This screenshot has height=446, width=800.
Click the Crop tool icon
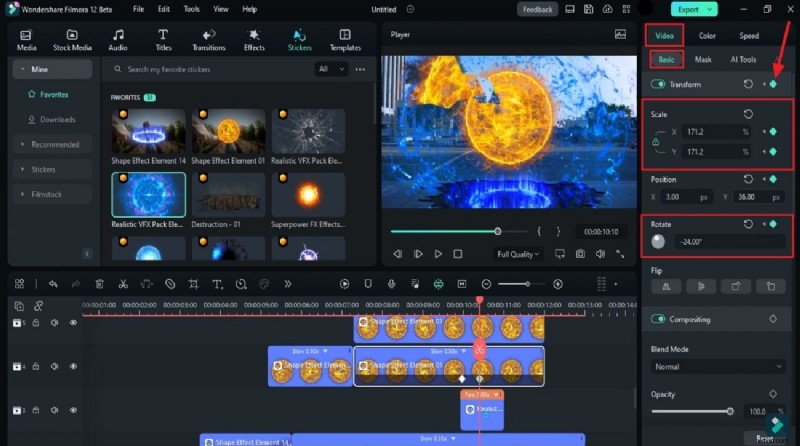pos(193,284)
